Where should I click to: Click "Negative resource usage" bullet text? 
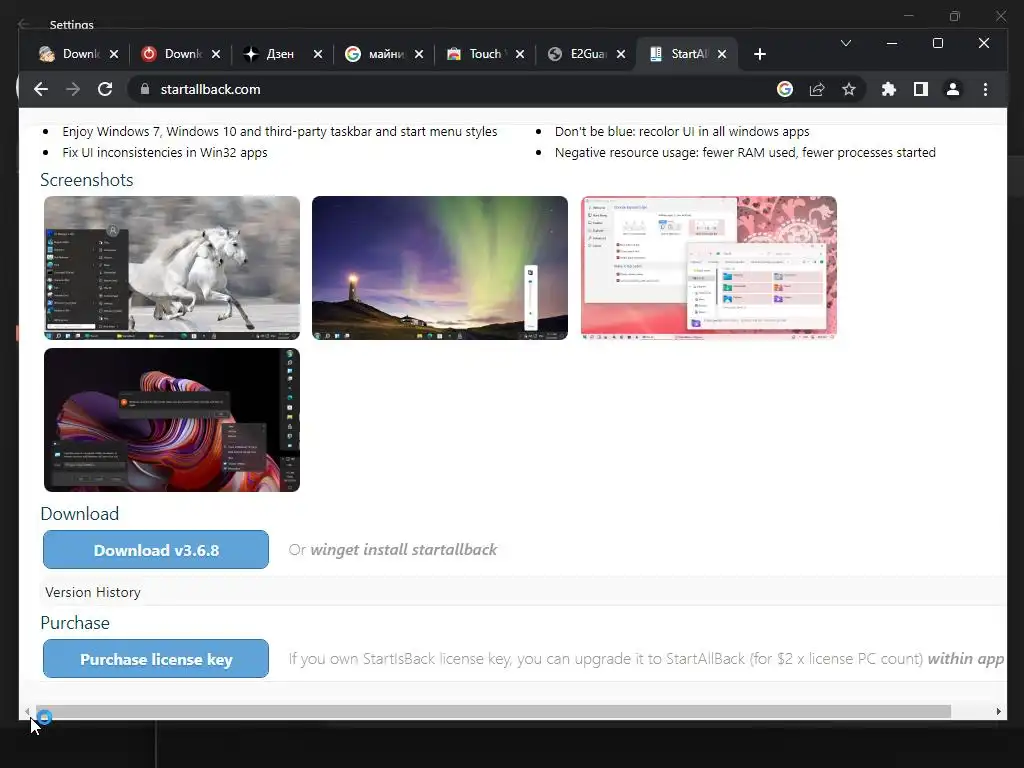(745, 152)
